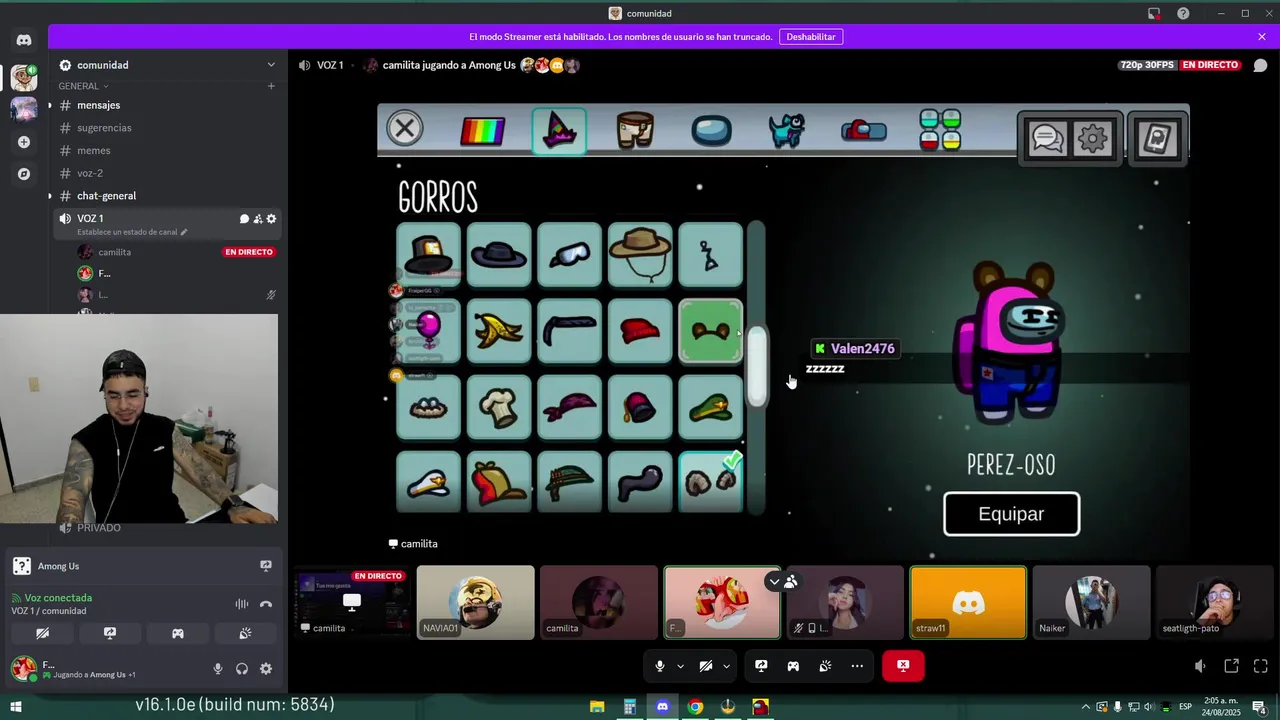Open the Among Us chat bubble icon
1280x720 pixels.
[x=1047, y=138]
